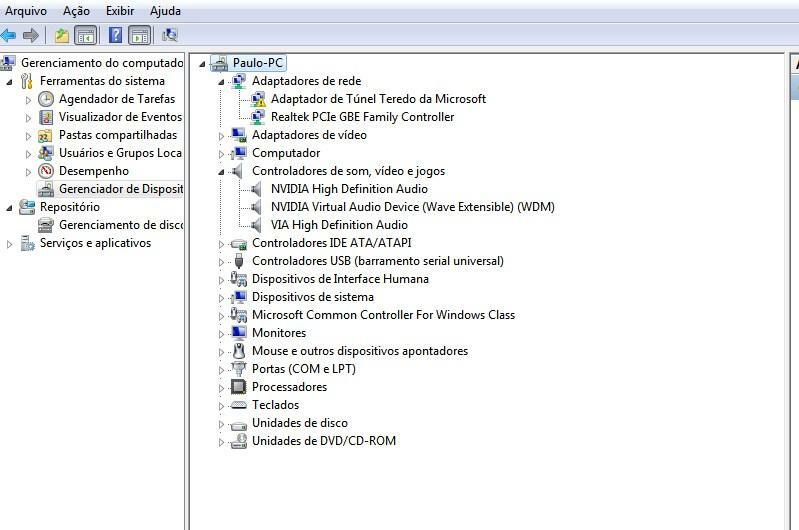This screenshot has height=530, width=799.
Task: Click the Processadores chip icon
Action: pyautogui.click(x=238, y=387)
